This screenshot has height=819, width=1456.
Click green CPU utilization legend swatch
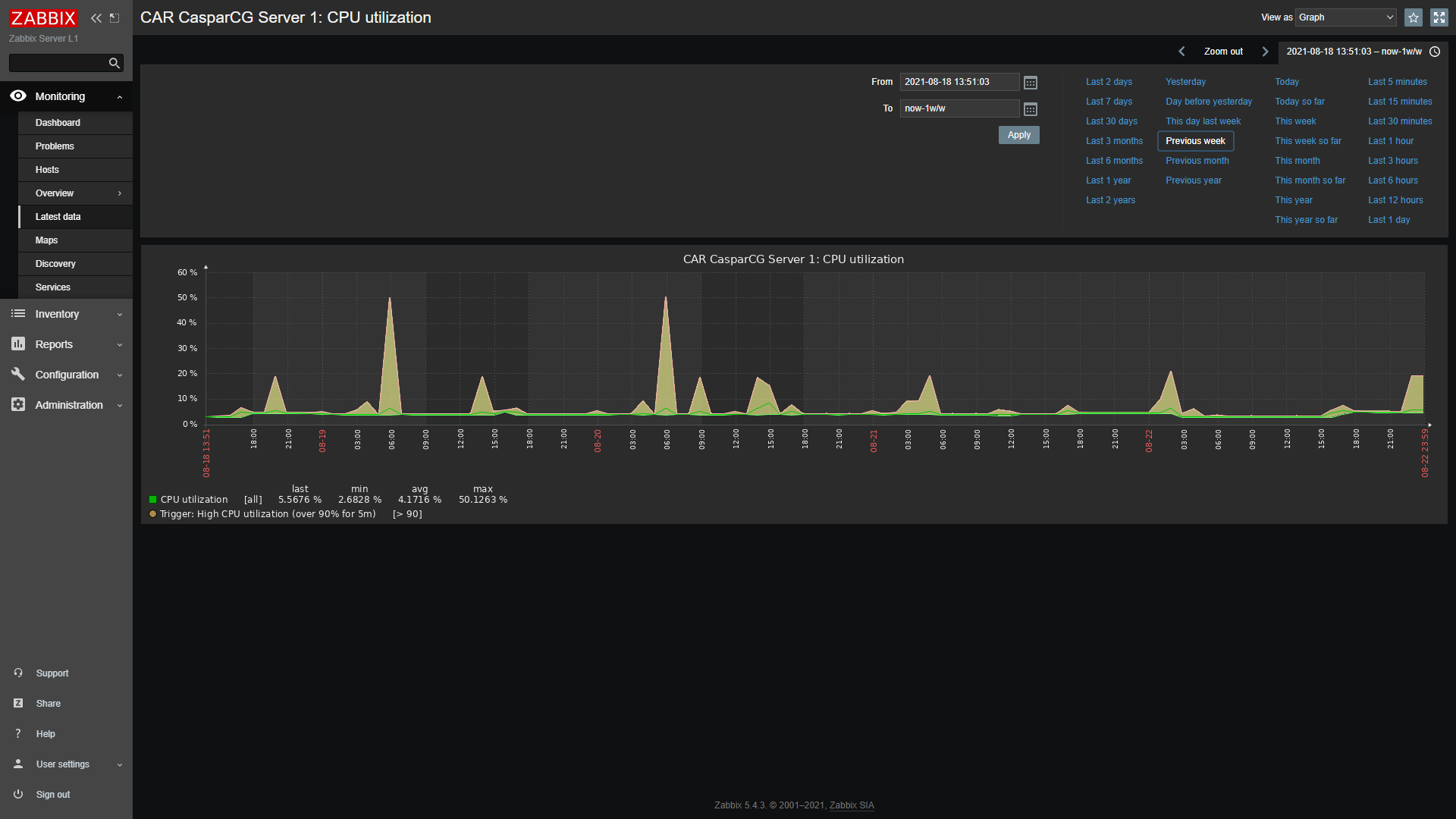click(152, 500)
